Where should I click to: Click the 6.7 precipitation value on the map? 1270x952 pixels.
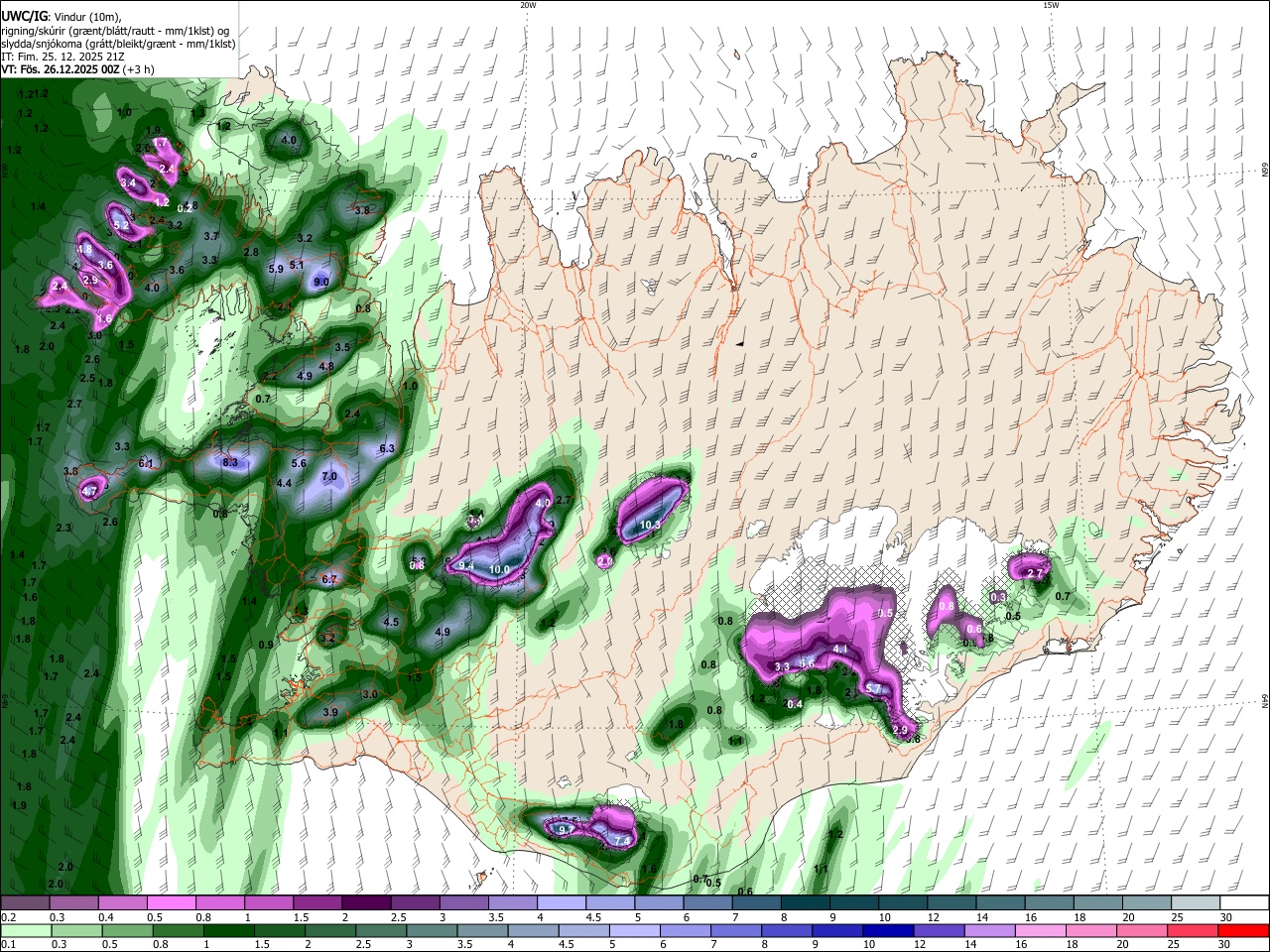pyautogui.click(x=329, y=579)
